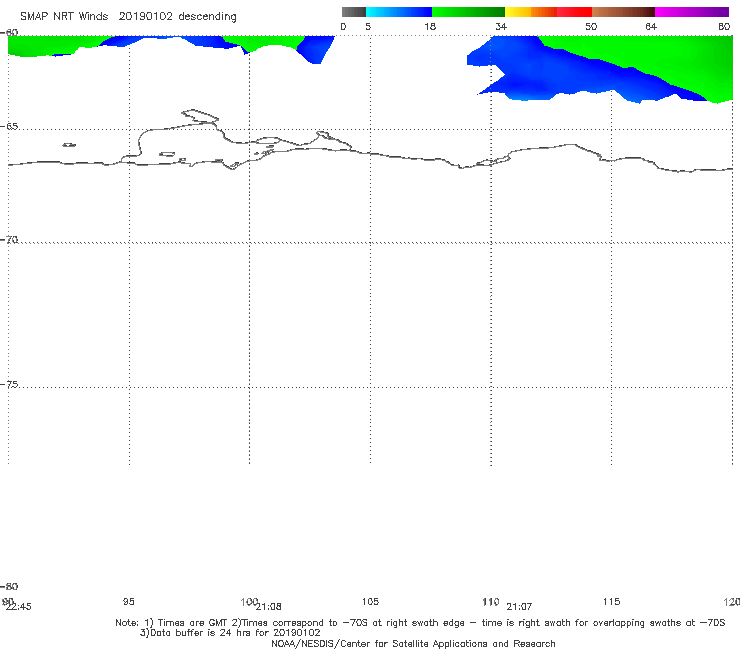Click the swath time "21:08"
The height and width of the screenshot is (650, 740).
coord(269,607)
